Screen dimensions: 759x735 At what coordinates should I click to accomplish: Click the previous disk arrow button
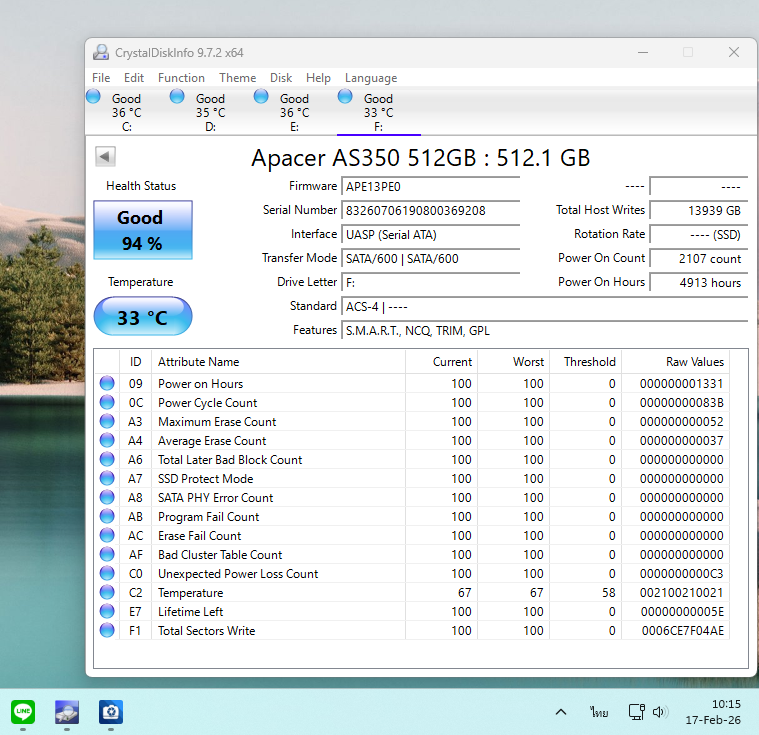coord(105,156)
